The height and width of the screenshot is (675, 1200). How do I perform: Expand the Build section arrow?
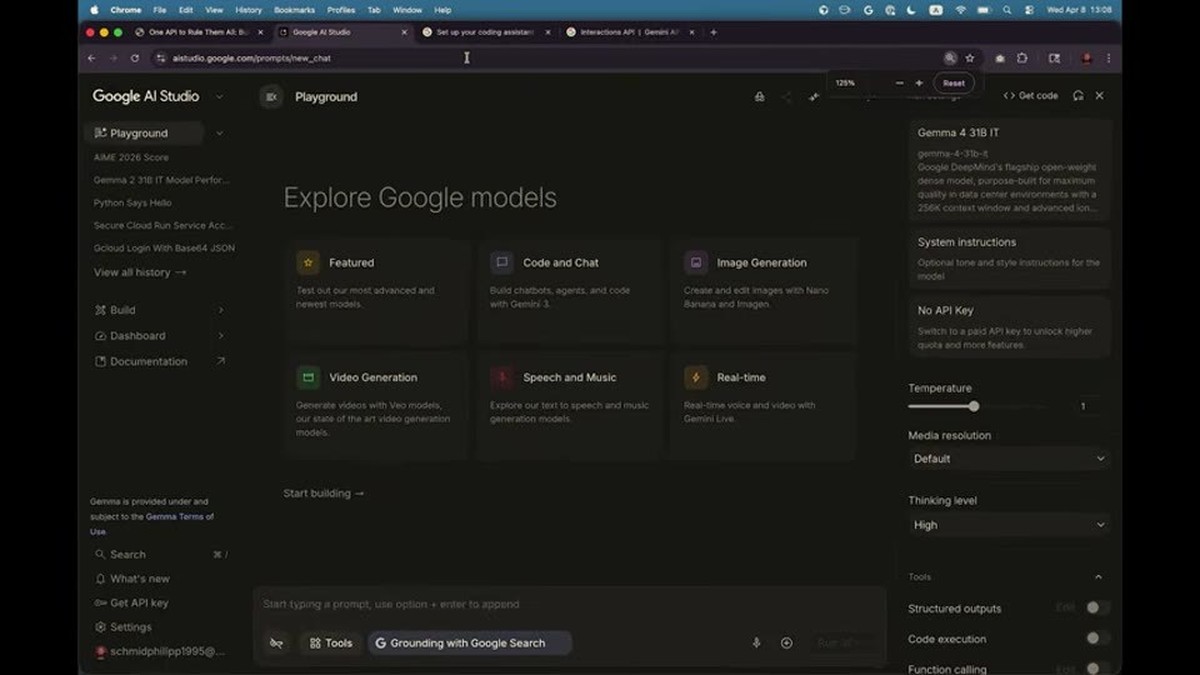(221, 310)
